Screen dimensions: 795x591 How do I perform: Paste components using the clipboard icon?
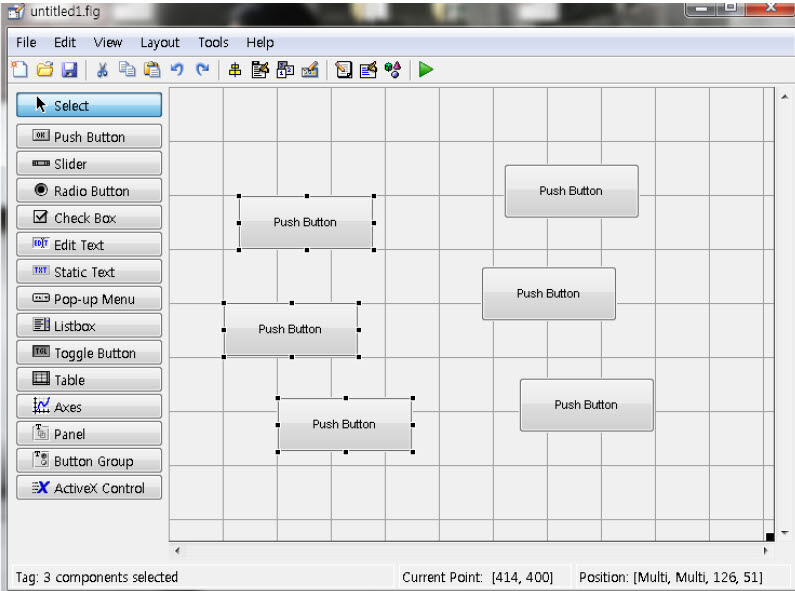pos(152,69)
